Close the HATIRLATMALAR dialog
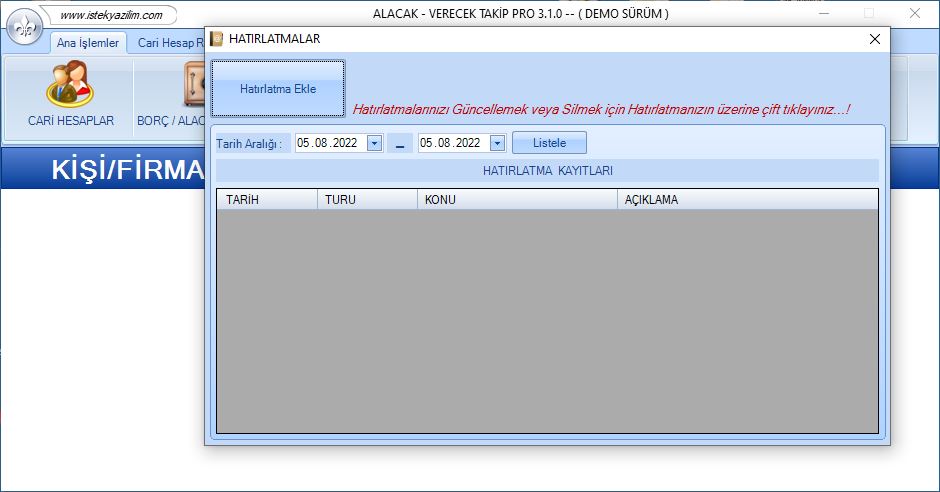The width and height of the screenshot is (940, 492). tap(875, 39)
